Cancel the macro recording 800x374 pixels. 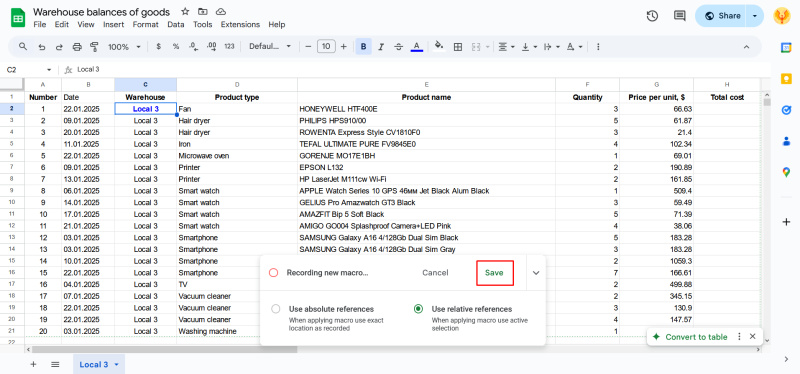[x=435, y=273]
